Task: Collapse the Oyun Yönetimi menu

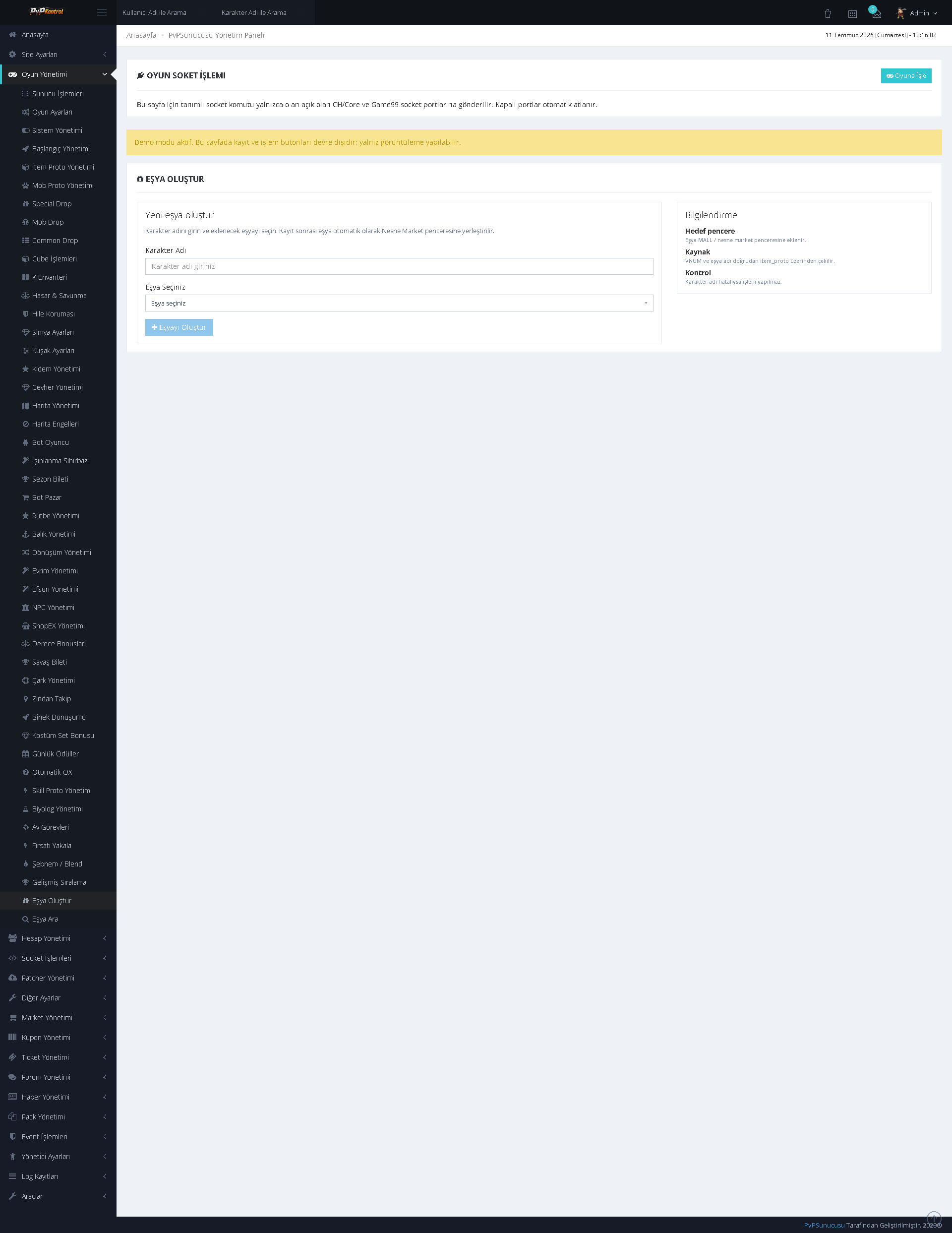Action: coord(58,74)
